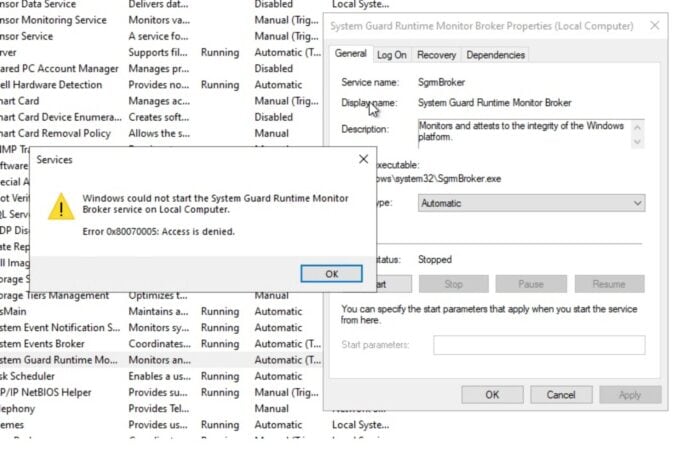Click Local Syste... log on value in Themes row
Image resolution: width=700 pixels, height=467 pixels.
coord(360,425)
